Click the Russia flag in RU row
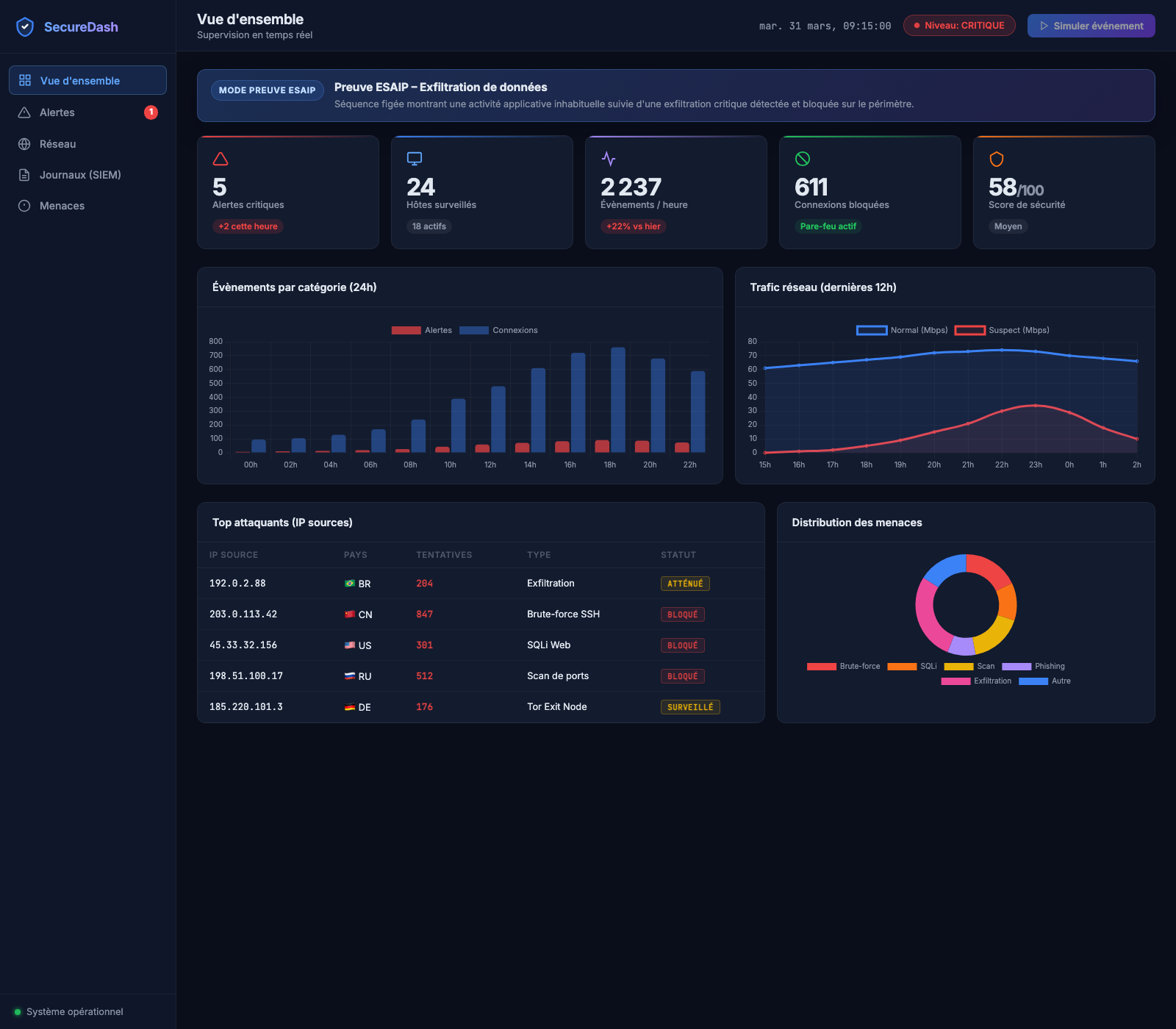1176x1029 pixels. pos(350,676)
